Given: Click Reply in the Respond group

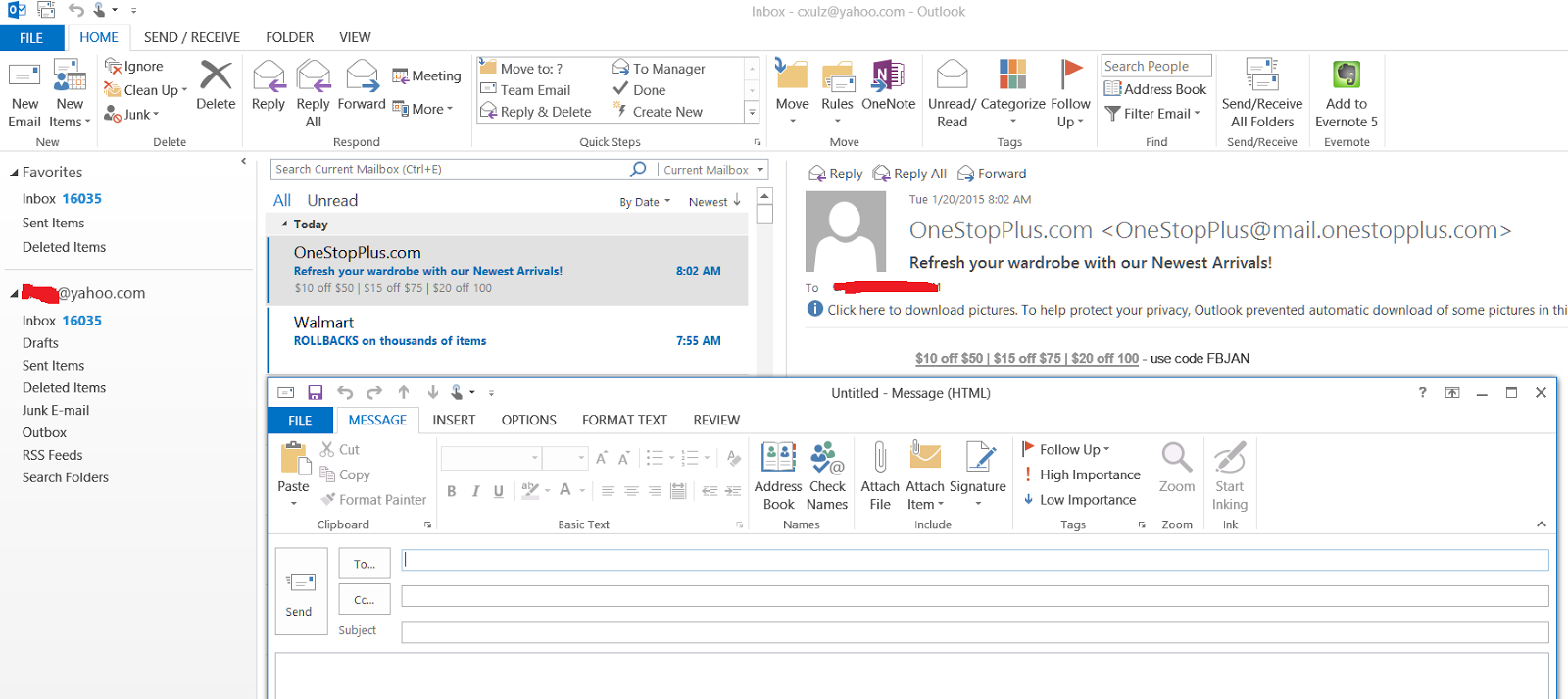Looking at the screenshot, I should (x=269, y=86).
